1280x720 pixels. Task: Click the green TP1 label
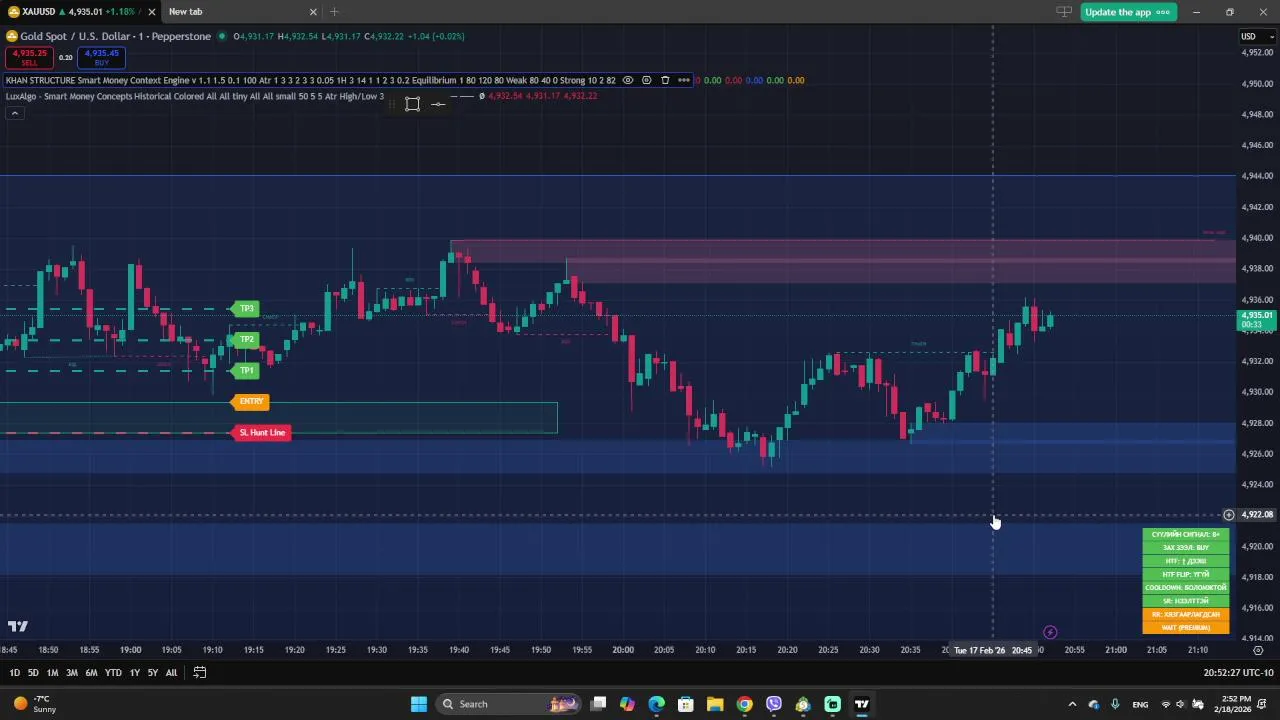coord(246,370)
